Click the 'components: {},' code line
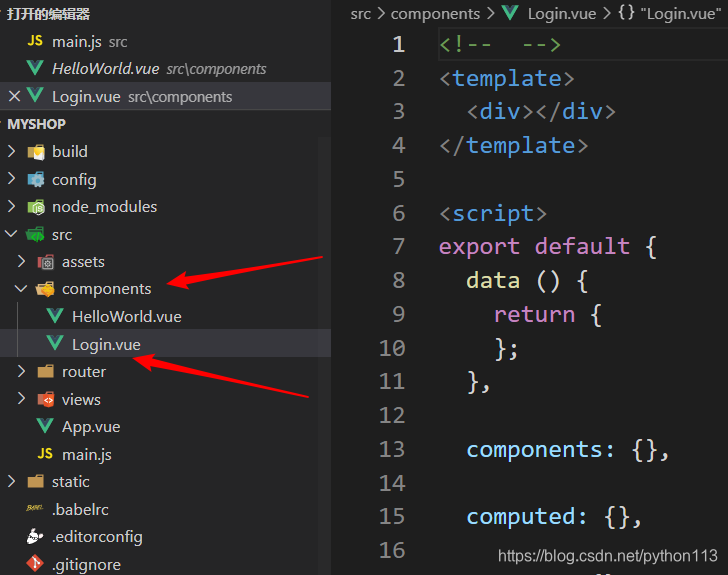Image resolution: width=728 pixels, height=575 pixels. click(x=568, y=450)
